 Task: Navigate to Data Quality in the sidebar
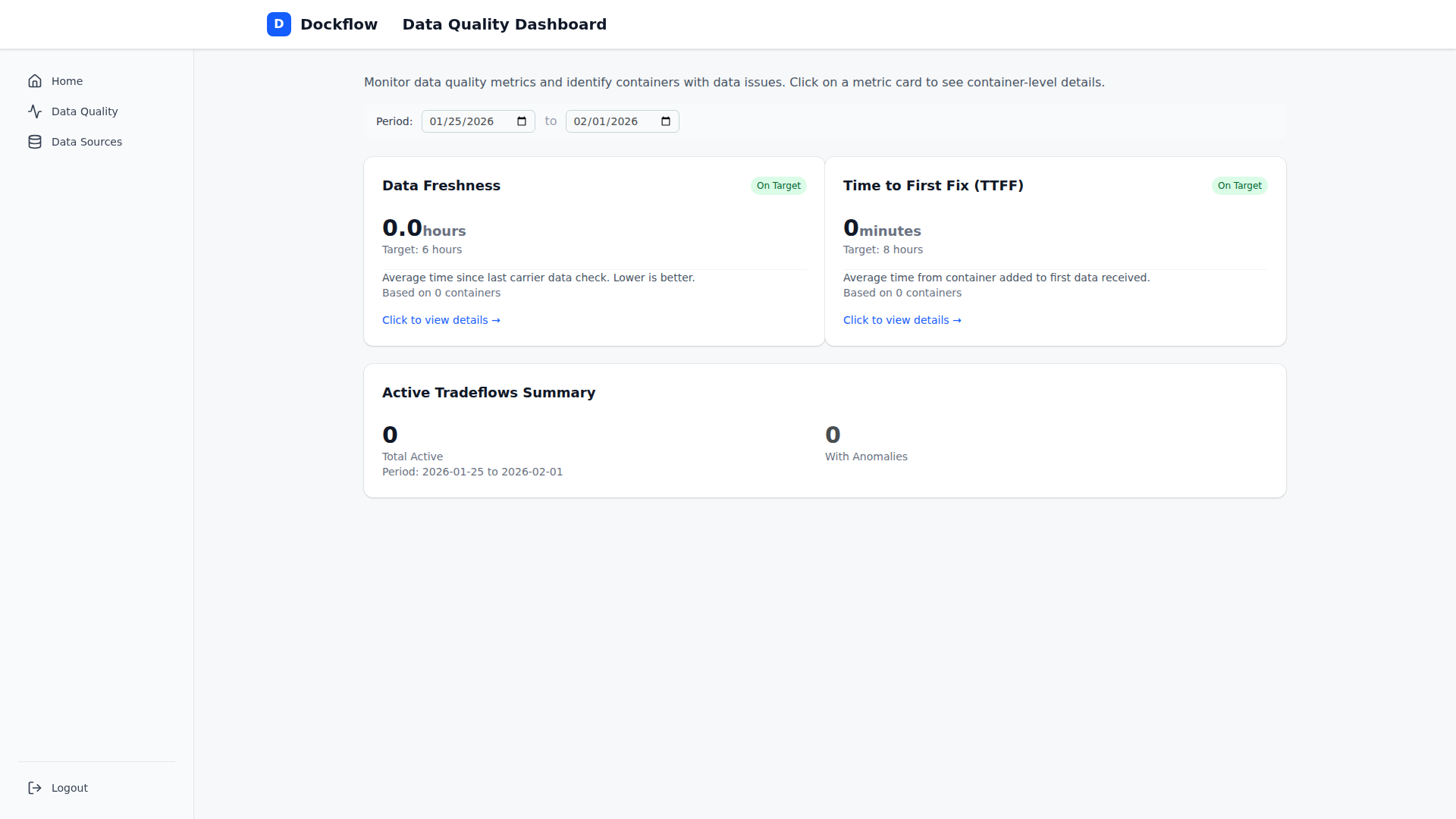(84, 111)
